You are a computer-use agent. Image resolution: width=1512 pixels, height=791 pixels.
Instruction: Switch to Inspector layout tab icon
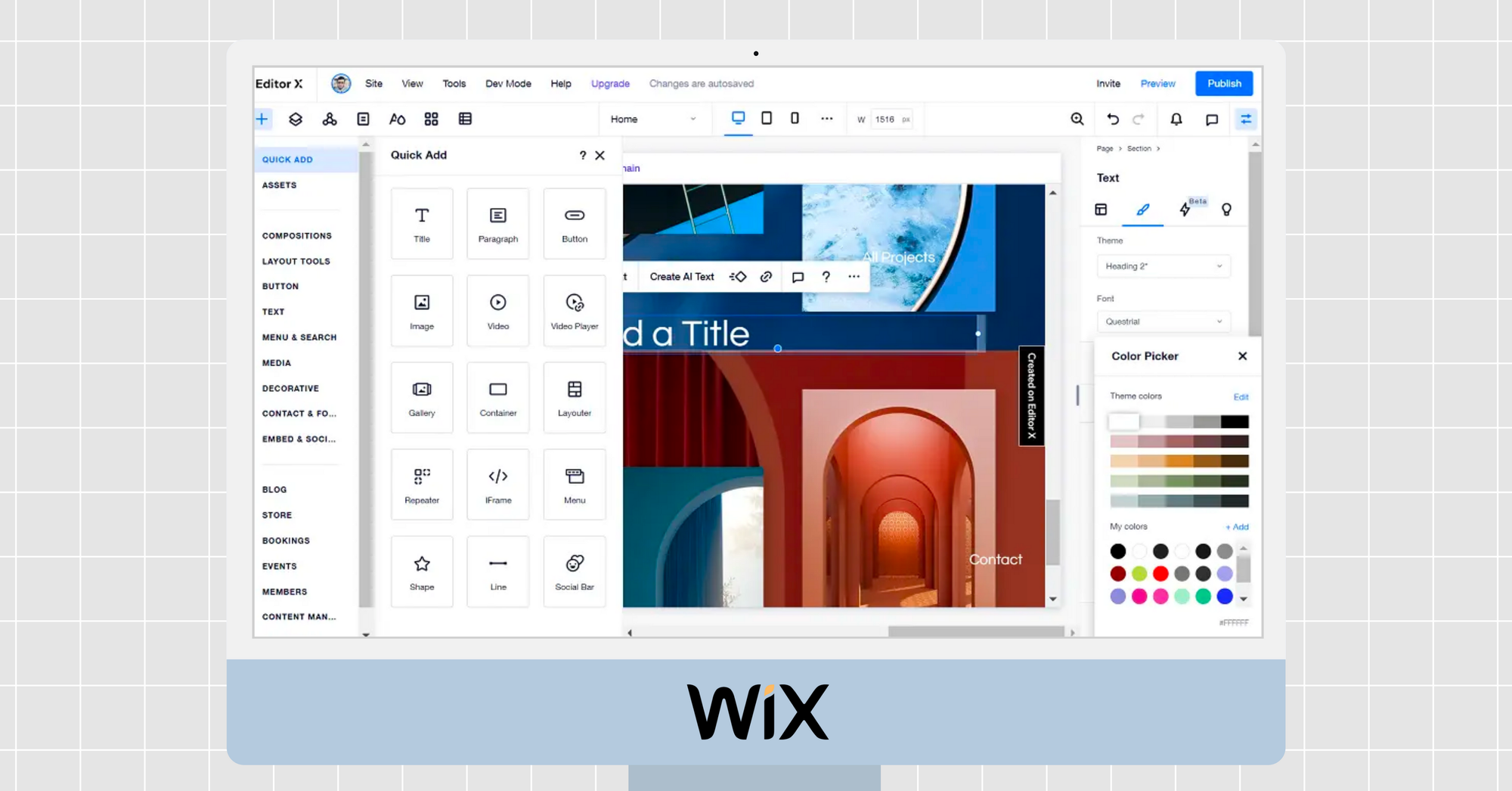click(x=1101, y=209)
